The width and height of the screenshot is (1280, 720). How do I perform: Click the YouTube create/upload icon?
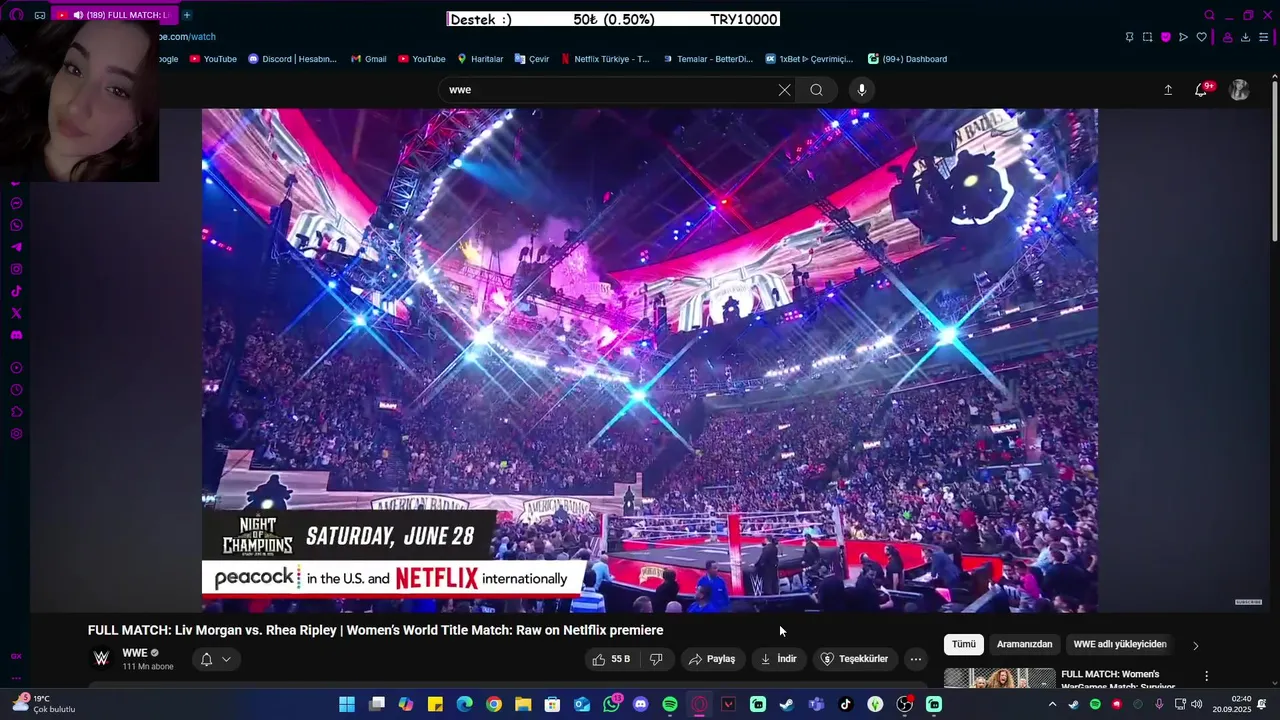click(1167, 90)
